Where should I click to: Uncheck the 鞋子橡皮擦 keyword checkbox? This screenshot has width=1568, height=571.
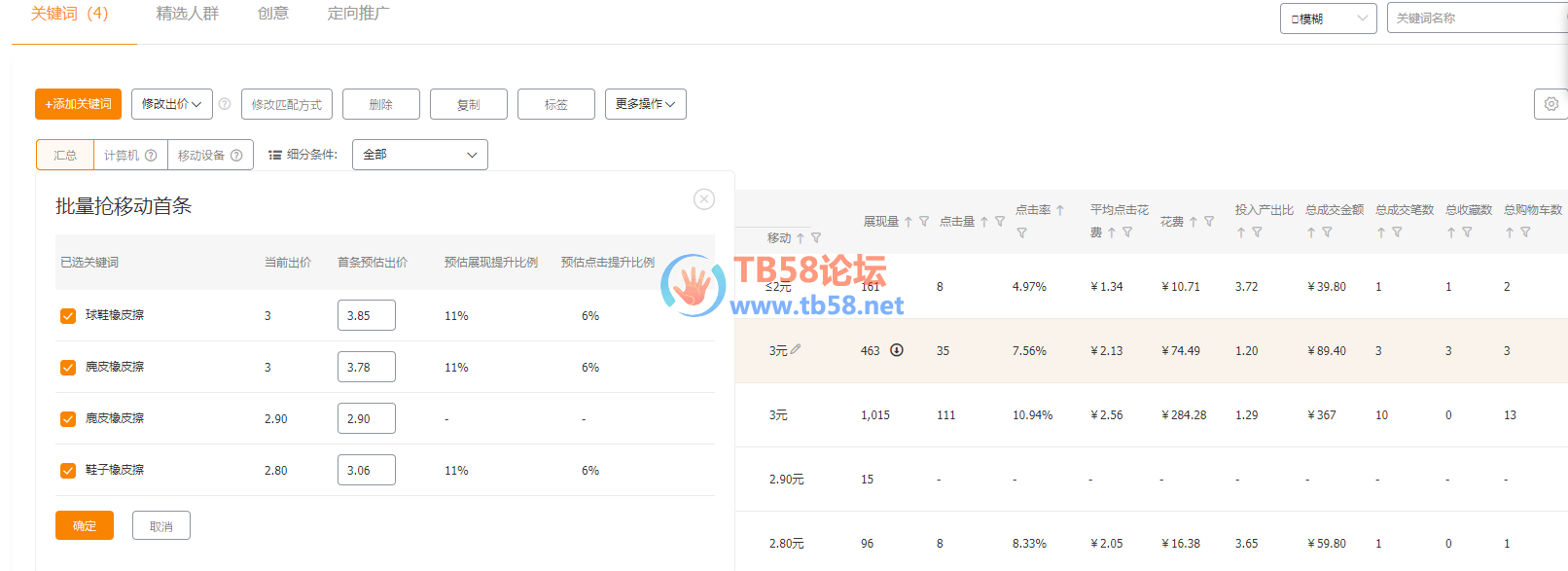point(68,471)
